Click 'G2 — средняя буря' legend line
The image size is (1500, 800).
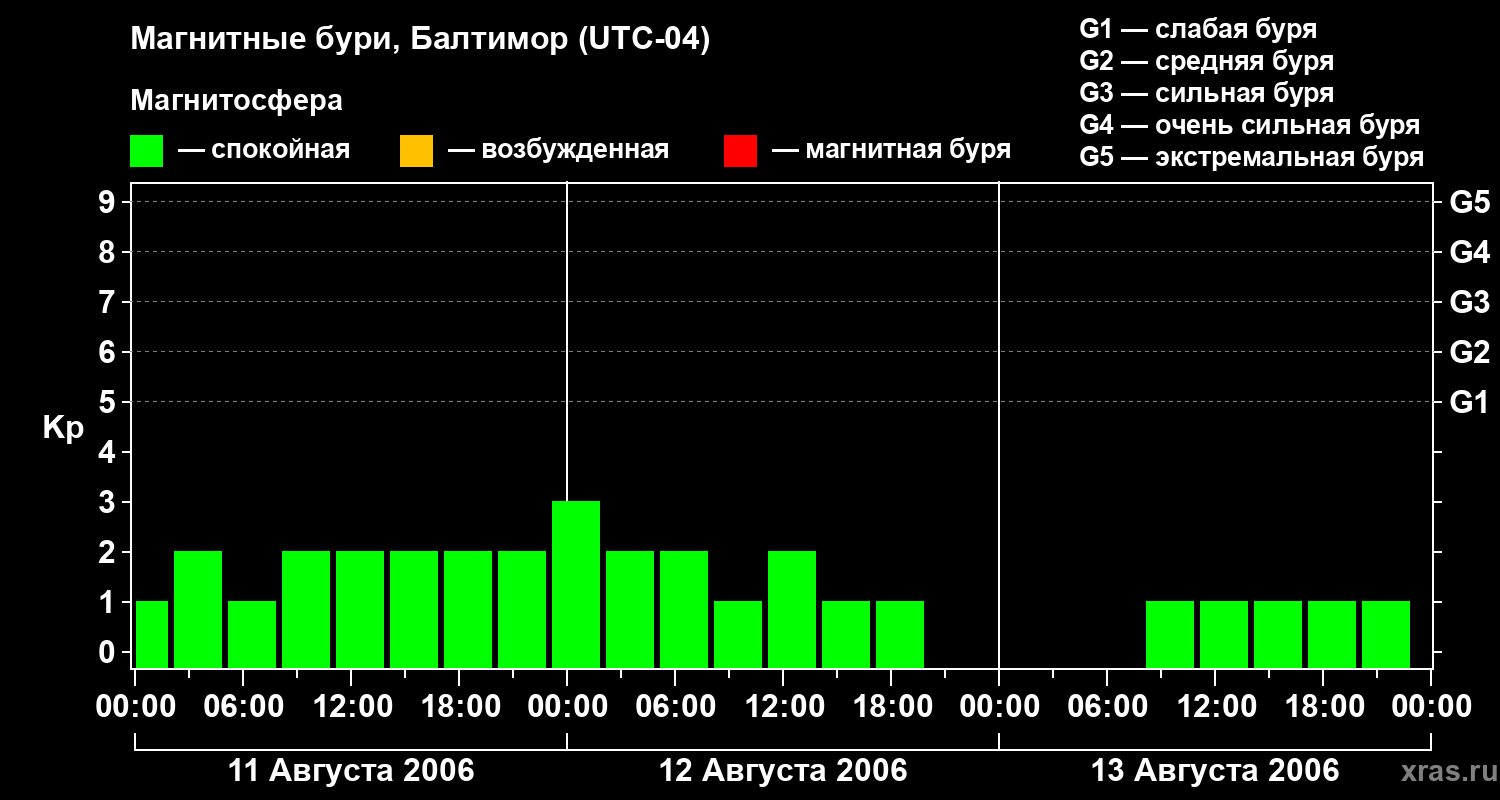(1206, 61)
